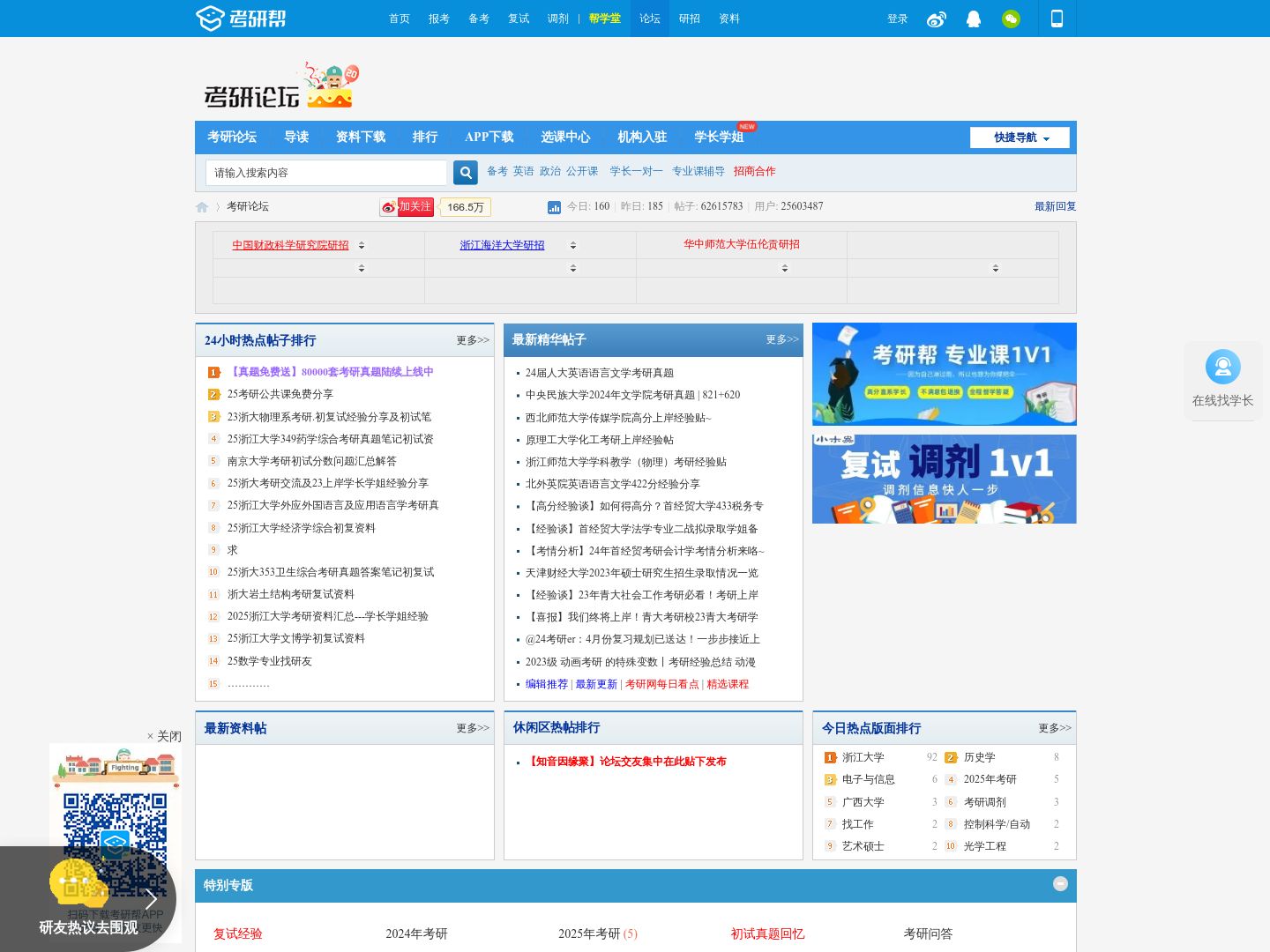Open the Weibo icon in top bar
This screenshot has height=952, width=1270.
pyautogui.click(x=936, y=19)
